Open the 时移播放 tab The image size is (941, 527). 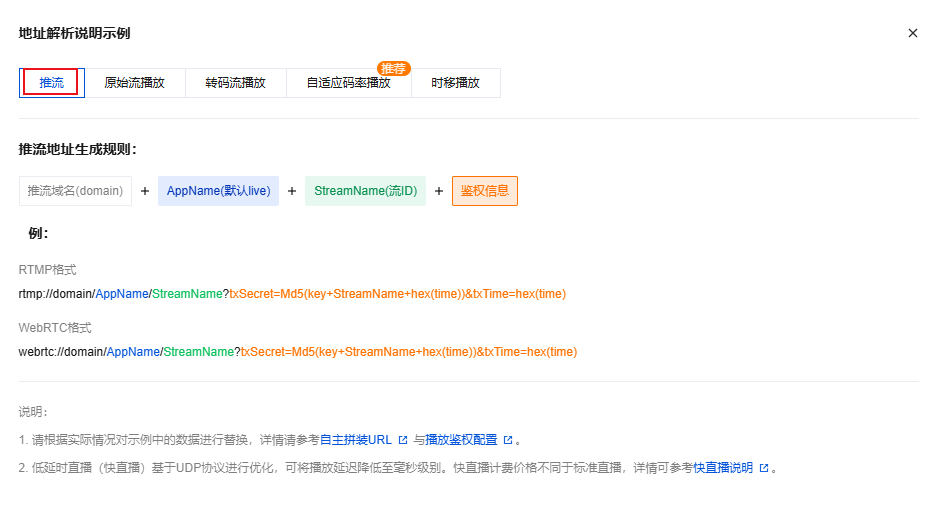455,83
